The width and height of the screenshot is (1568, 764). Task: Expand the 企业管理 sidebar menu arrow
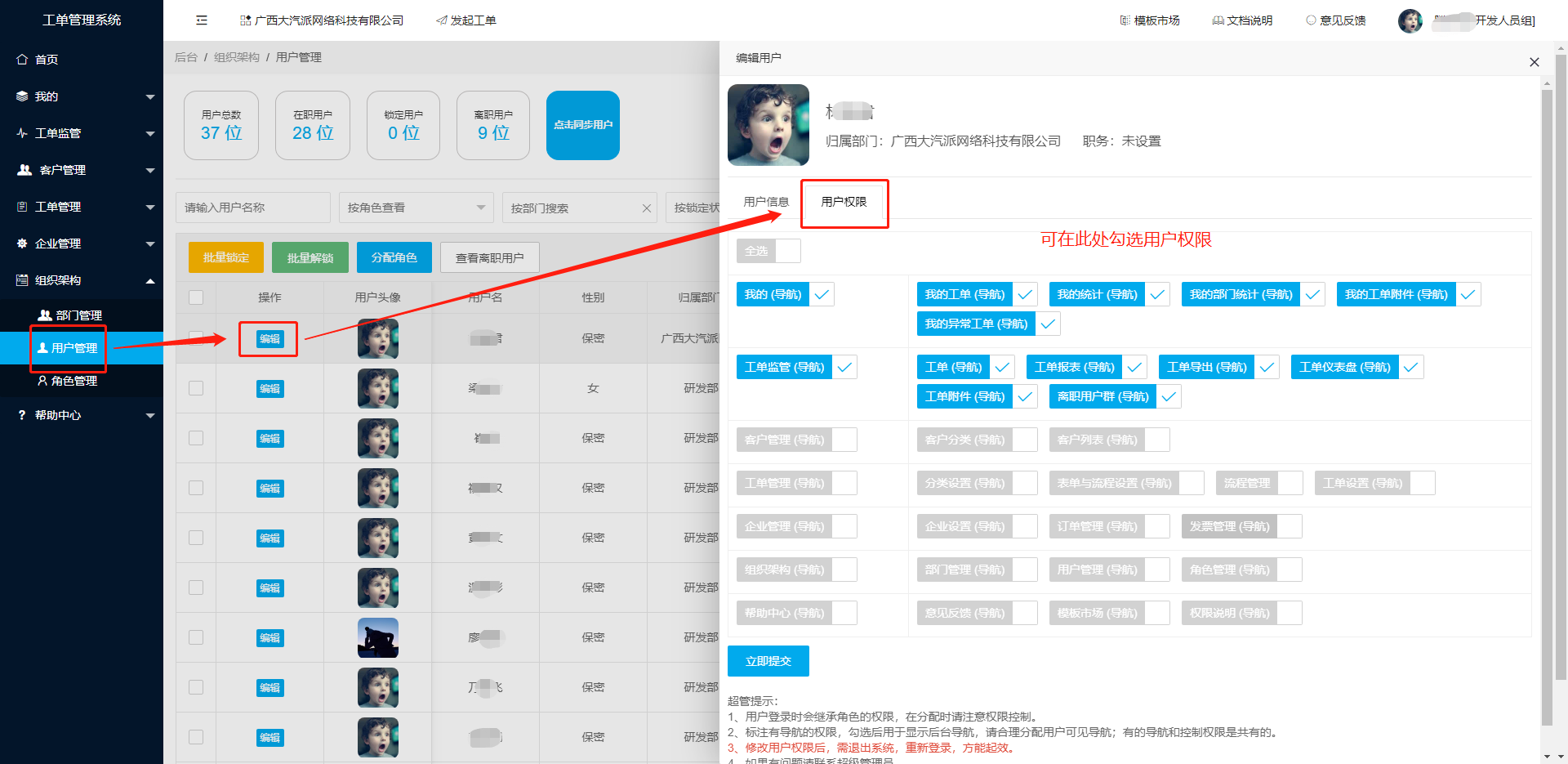[x=150, y=244]
